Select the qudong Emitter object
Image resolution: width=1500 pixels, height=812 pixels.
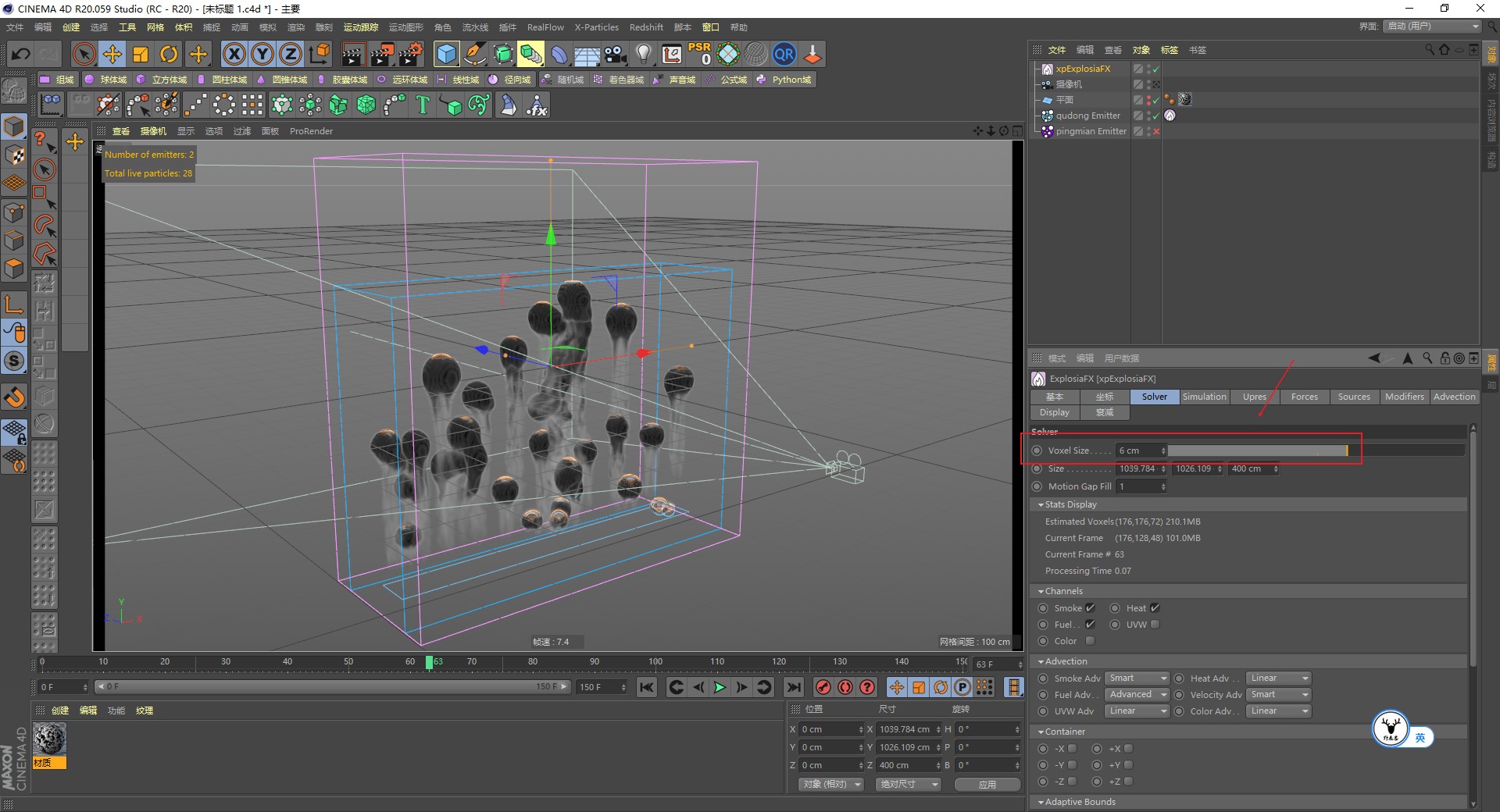(1087, 116)
